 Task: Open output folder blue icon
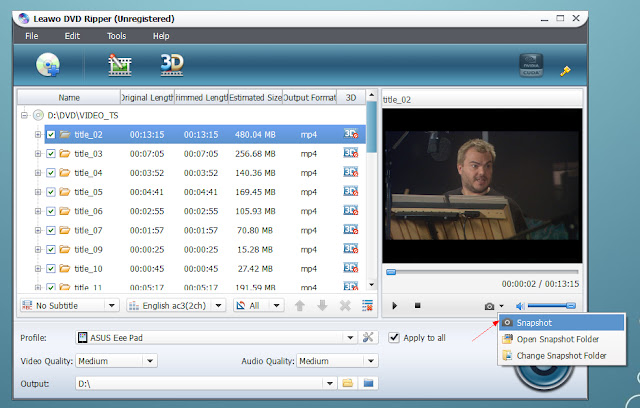click(x=369, y=383)
